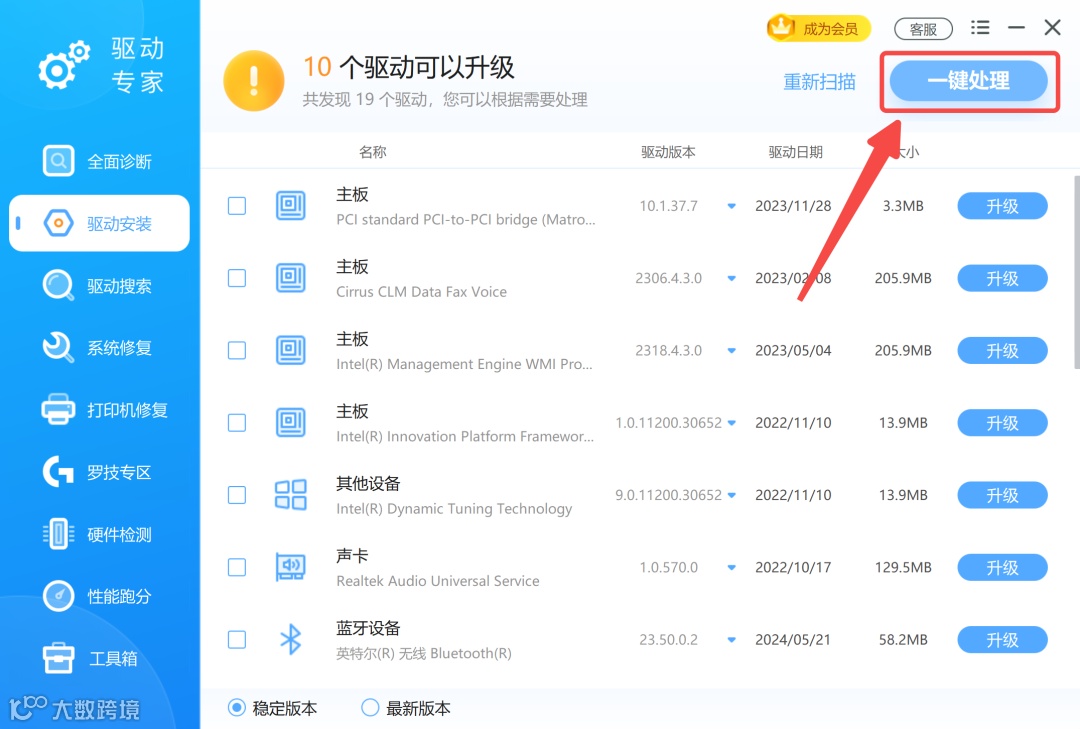Select the Realtek Audio Universal Service checkbox
The image size is (1080, 729).
point(237,567)
